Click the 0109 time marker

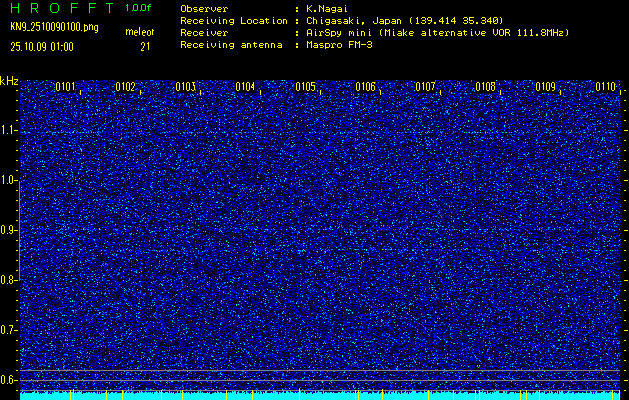pos(545,87)
